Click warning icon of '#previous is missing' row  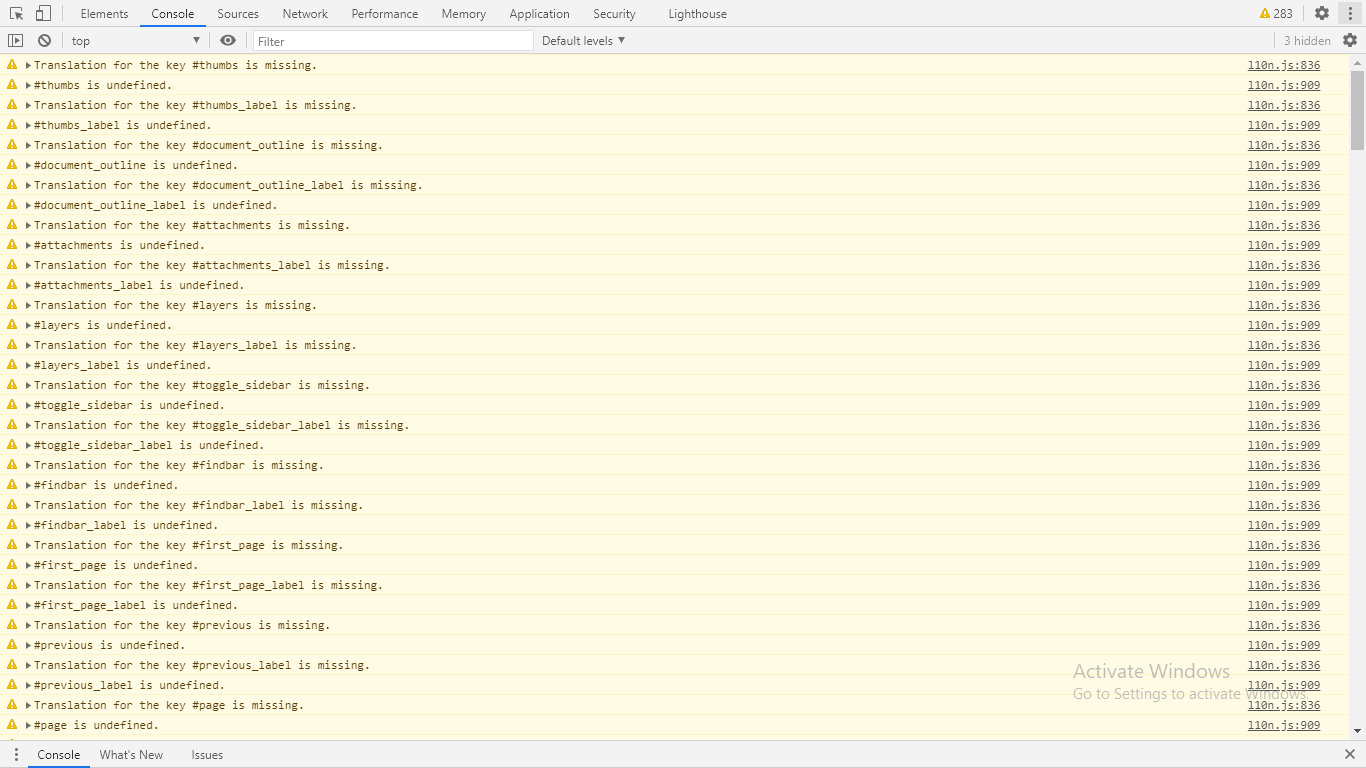[12, 625]
